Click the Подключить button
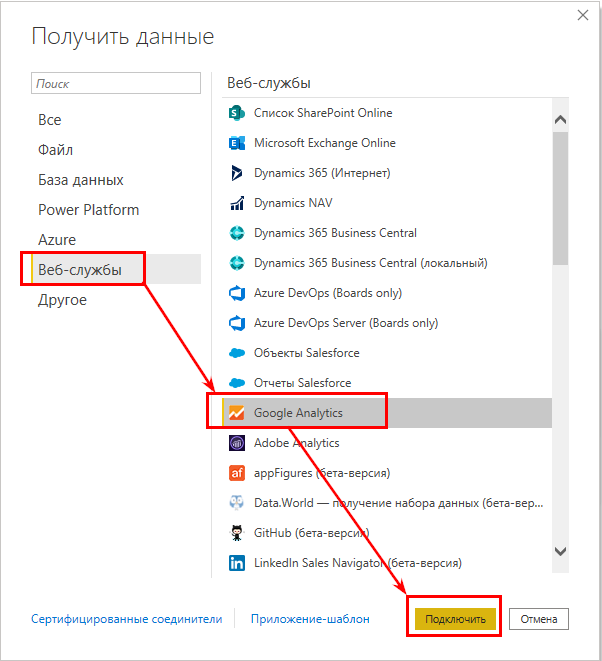The image size is (602, 661). pyautogui.click(x=455, y=619)
